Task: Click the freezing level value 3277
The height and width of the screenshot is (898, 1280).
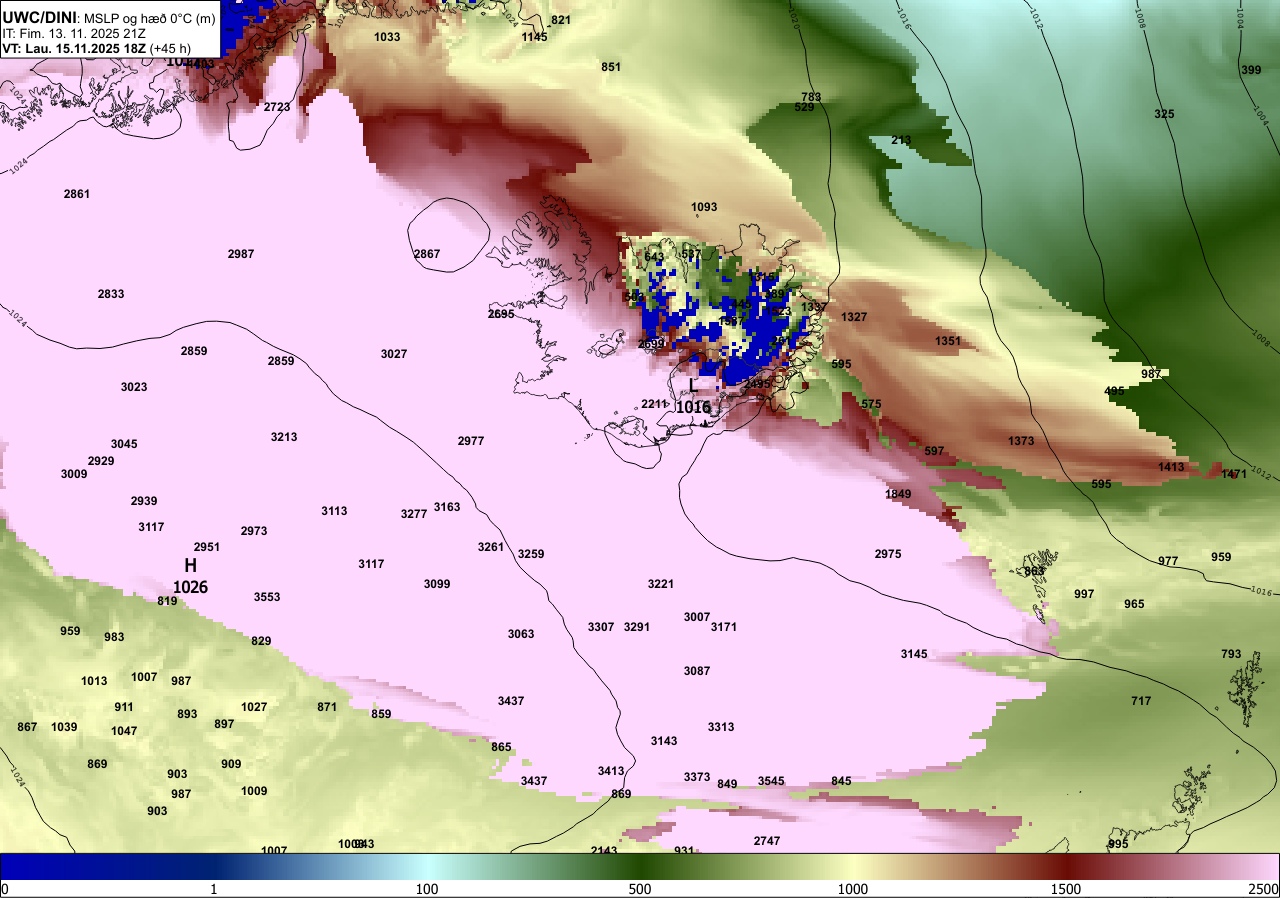Action: [414, 514]
